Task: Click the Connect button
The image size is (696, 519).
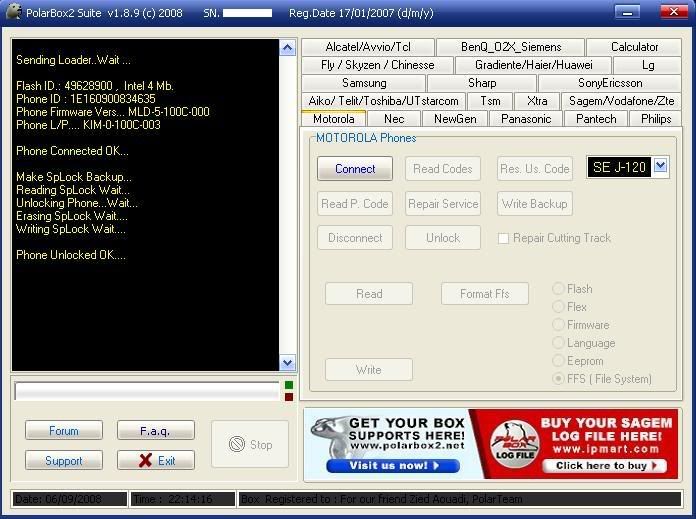Action: (x=355, y=169)
